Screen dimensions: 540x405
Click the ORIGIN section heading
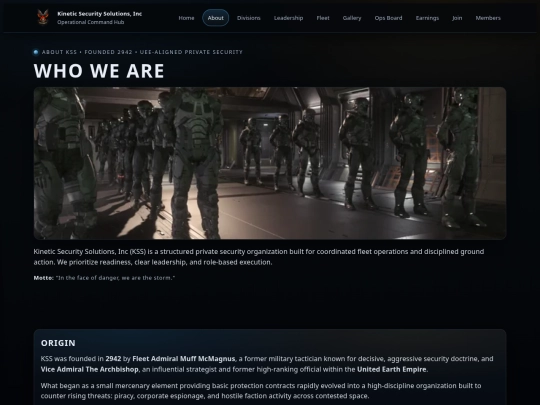click(x=58, y=343)
